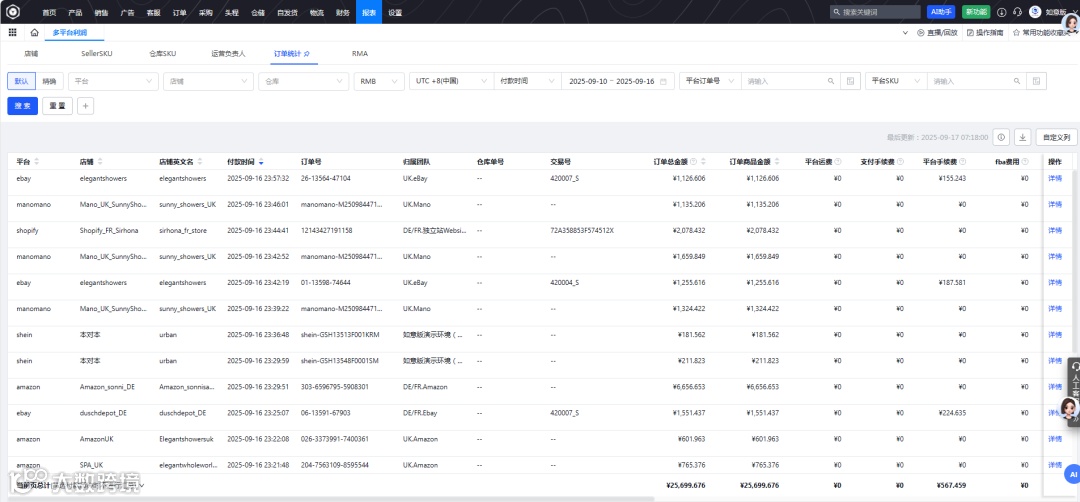The height and width of the screenshot is (502, 1080).
Task: Click the blue 搜索 button
Action: pyautogui.click(x=23, y=106)
